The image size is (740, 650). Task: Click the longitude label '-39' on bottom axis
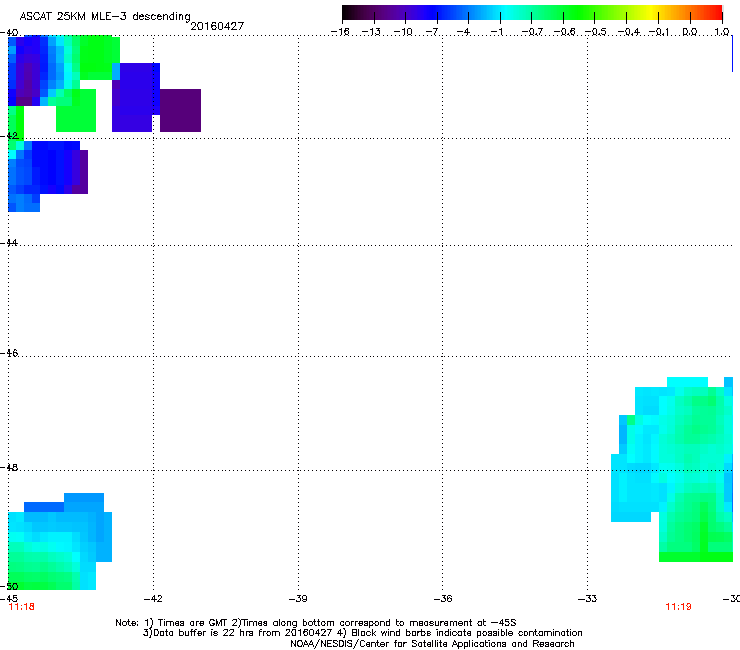(x=298, y=599)
